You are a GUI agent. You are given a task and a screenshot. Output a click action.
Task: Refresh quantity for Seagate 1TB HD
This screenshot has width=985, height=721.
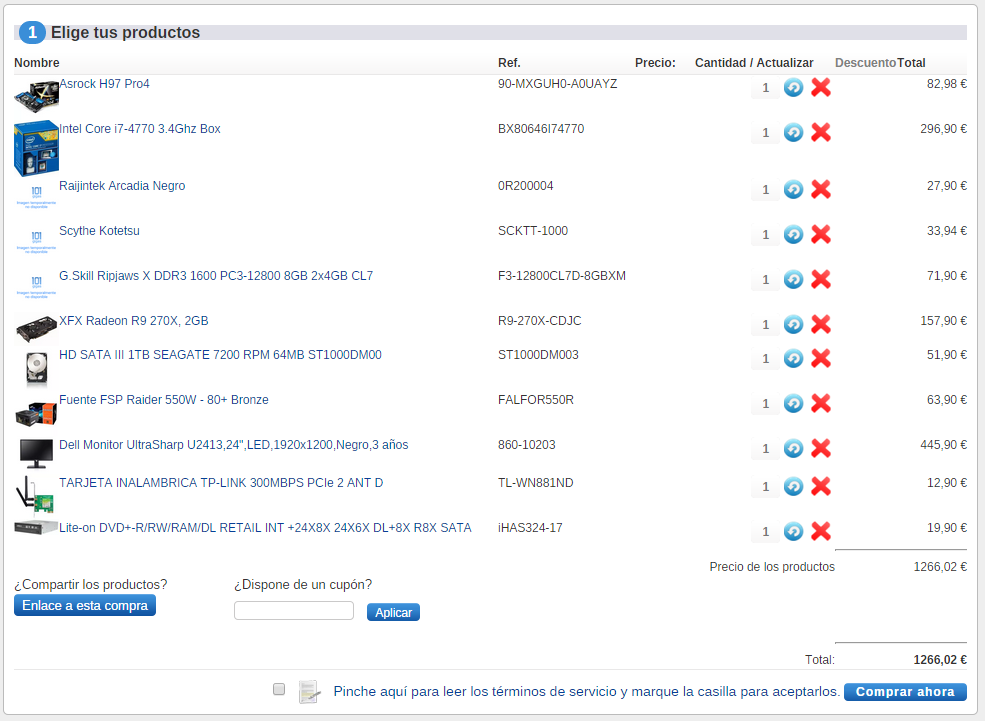pyautogui.click(x=793, y=359)
